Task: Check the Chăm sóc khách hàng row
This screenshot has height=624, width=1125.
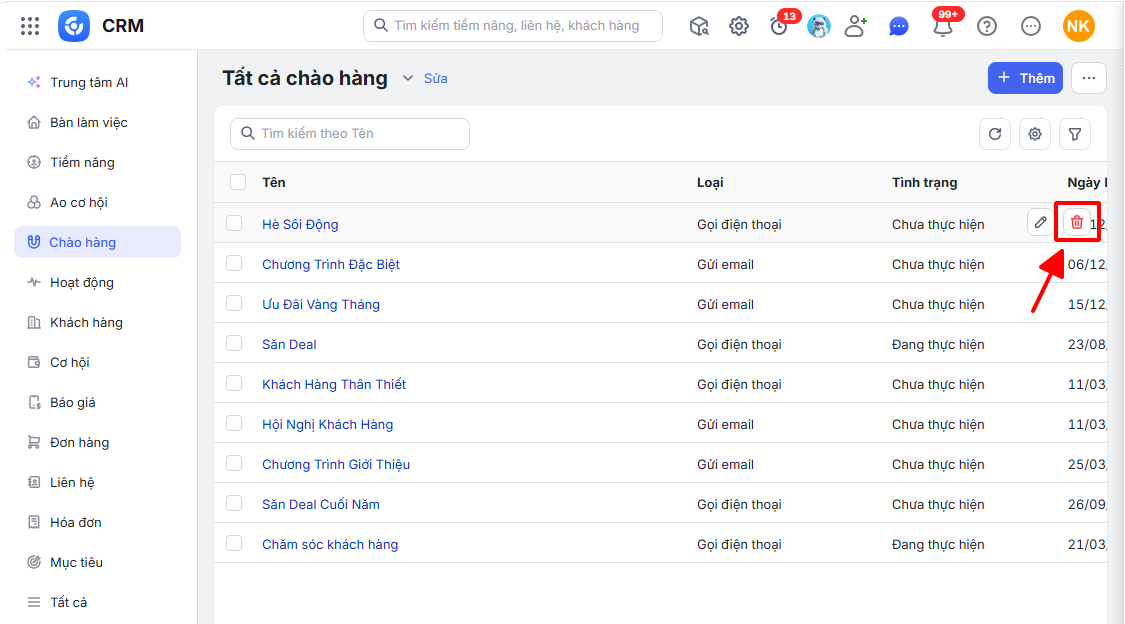Action: (x=235, y=544)
